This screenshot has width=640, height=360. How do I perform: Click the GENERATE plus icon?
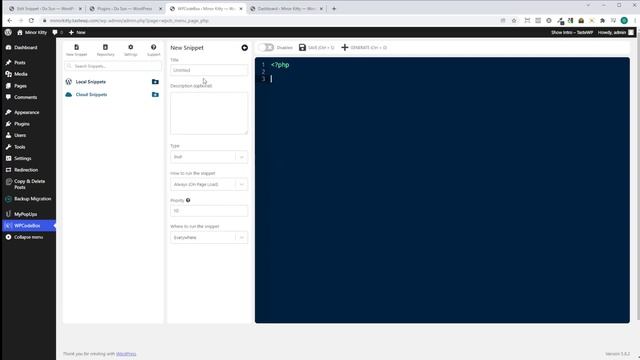[345, 47]
